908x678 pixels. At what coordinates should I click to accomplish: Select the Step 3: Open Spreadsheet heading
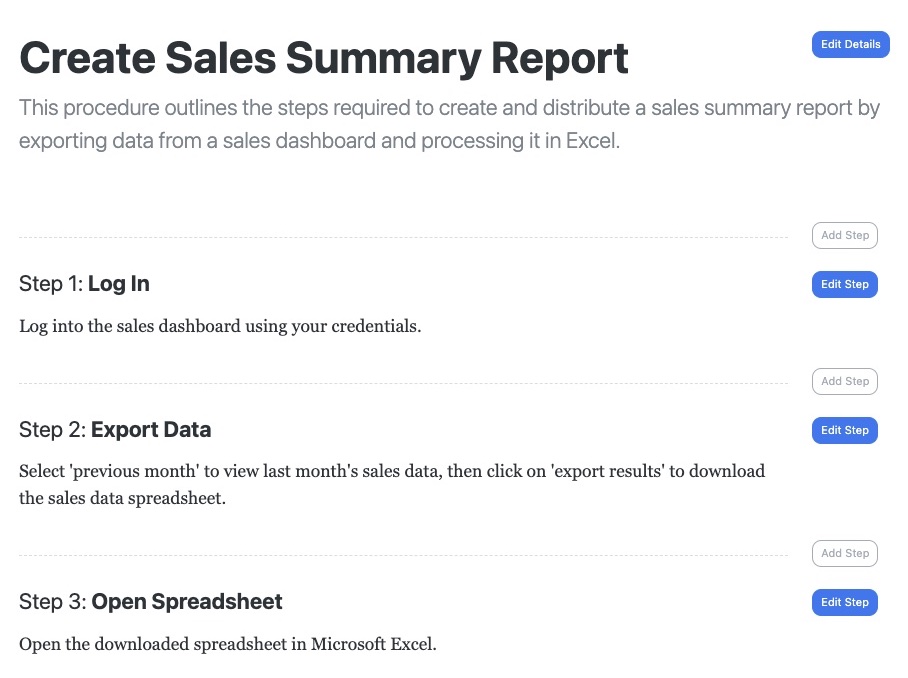point(150,601)
